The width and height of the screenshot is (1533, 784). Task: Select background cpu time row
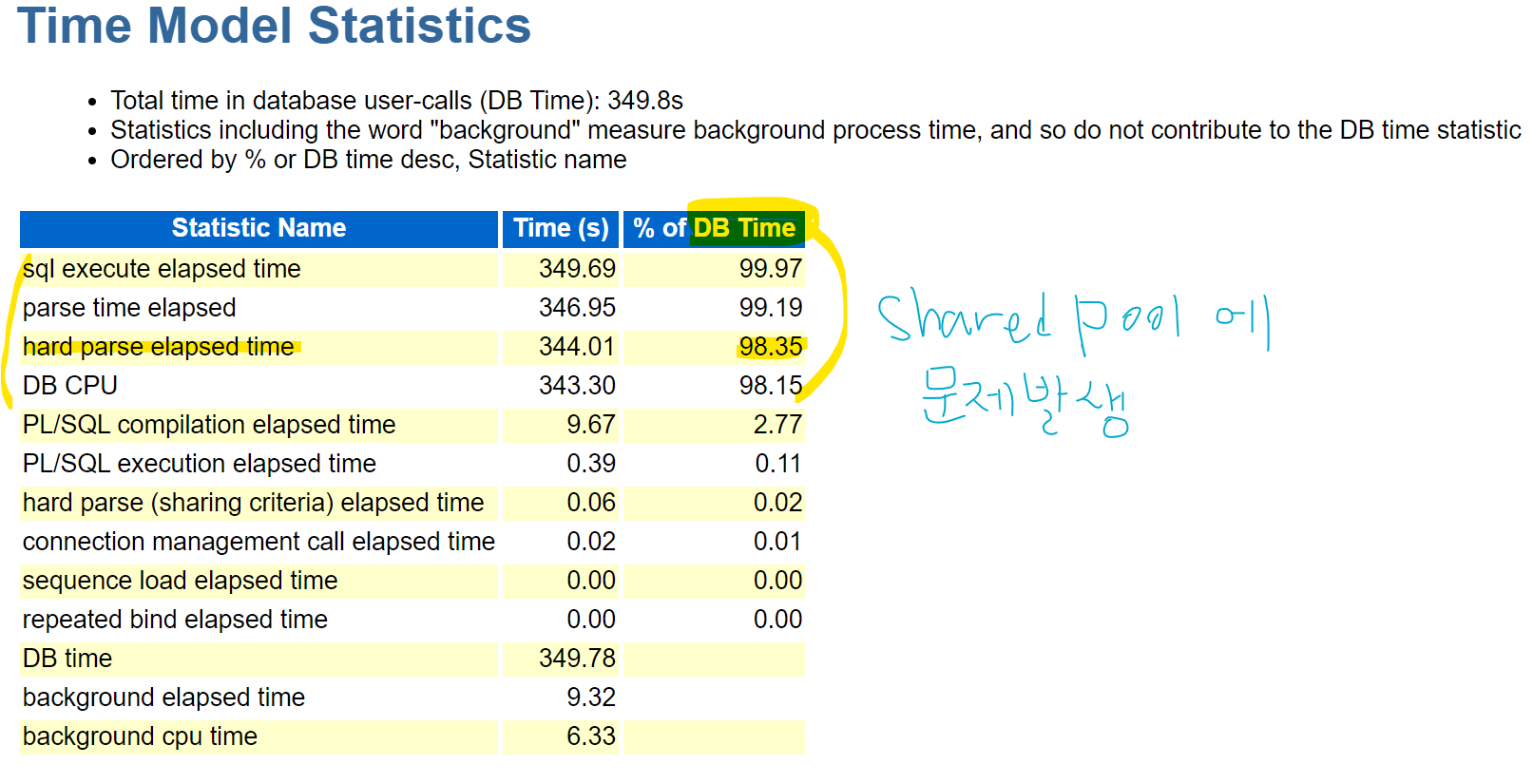click(412, 736)
